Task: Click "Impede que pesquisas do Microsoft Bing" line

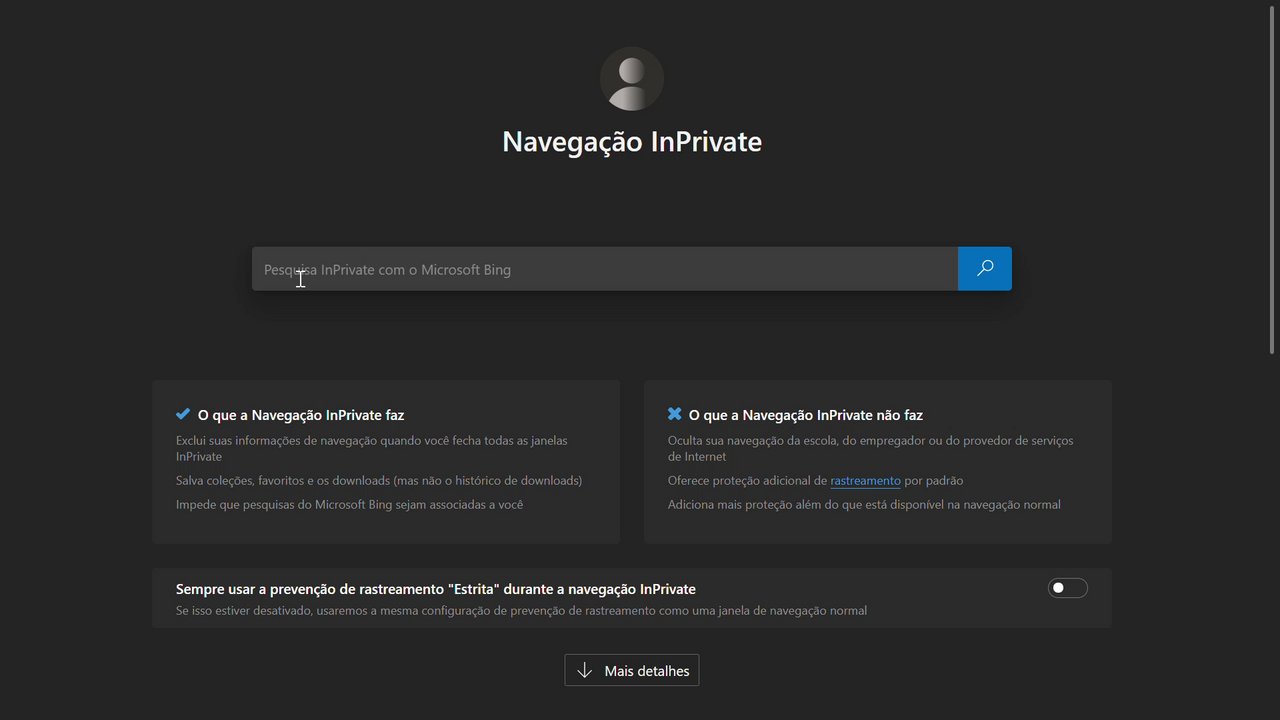Action: tap(349, 504)
